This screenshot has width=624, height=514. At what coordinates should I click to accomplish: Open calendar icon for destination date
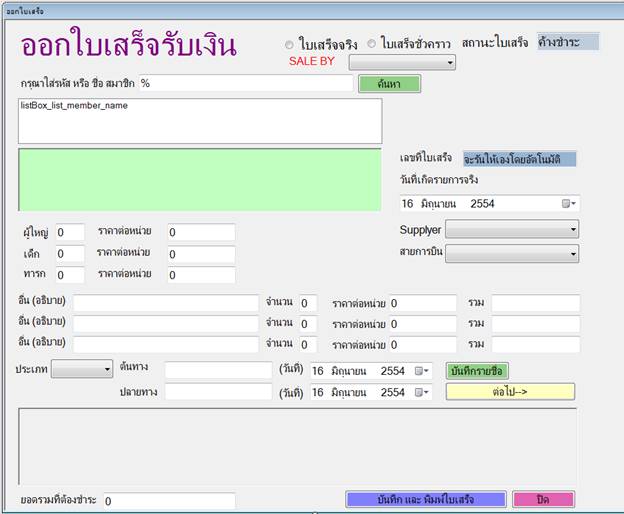pyautogui.click(x=423, y=393)
